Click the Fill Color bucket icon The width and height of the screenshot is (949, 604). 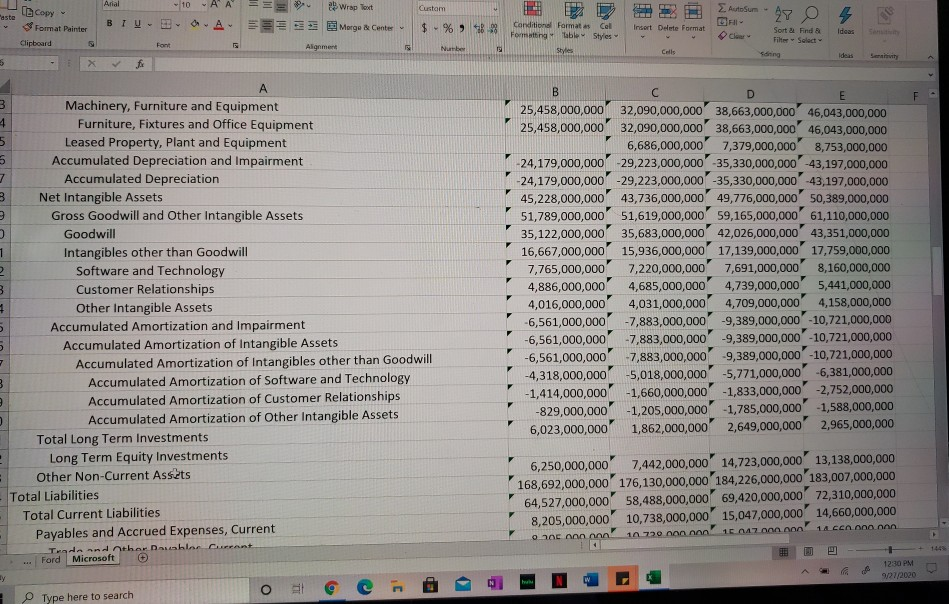pyautogui.click(x=195, y=25)
